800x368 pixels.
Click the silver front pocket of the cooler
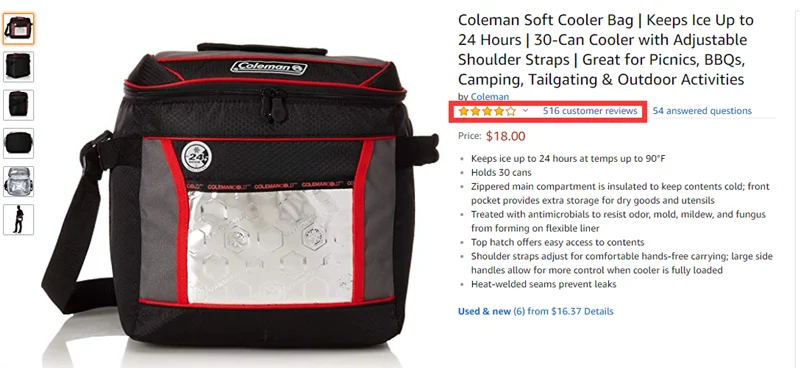point(270,247)
